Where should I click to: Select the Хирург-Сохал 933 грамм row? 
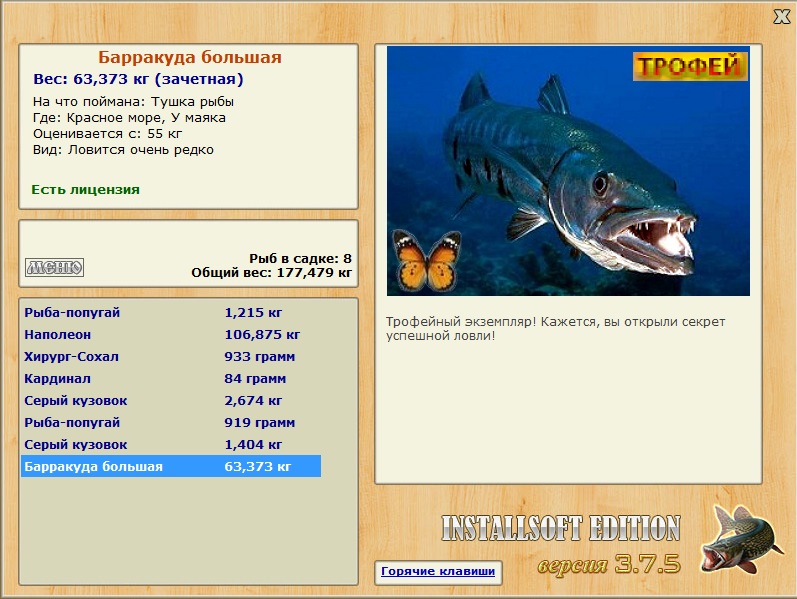(x=171, y=356)
